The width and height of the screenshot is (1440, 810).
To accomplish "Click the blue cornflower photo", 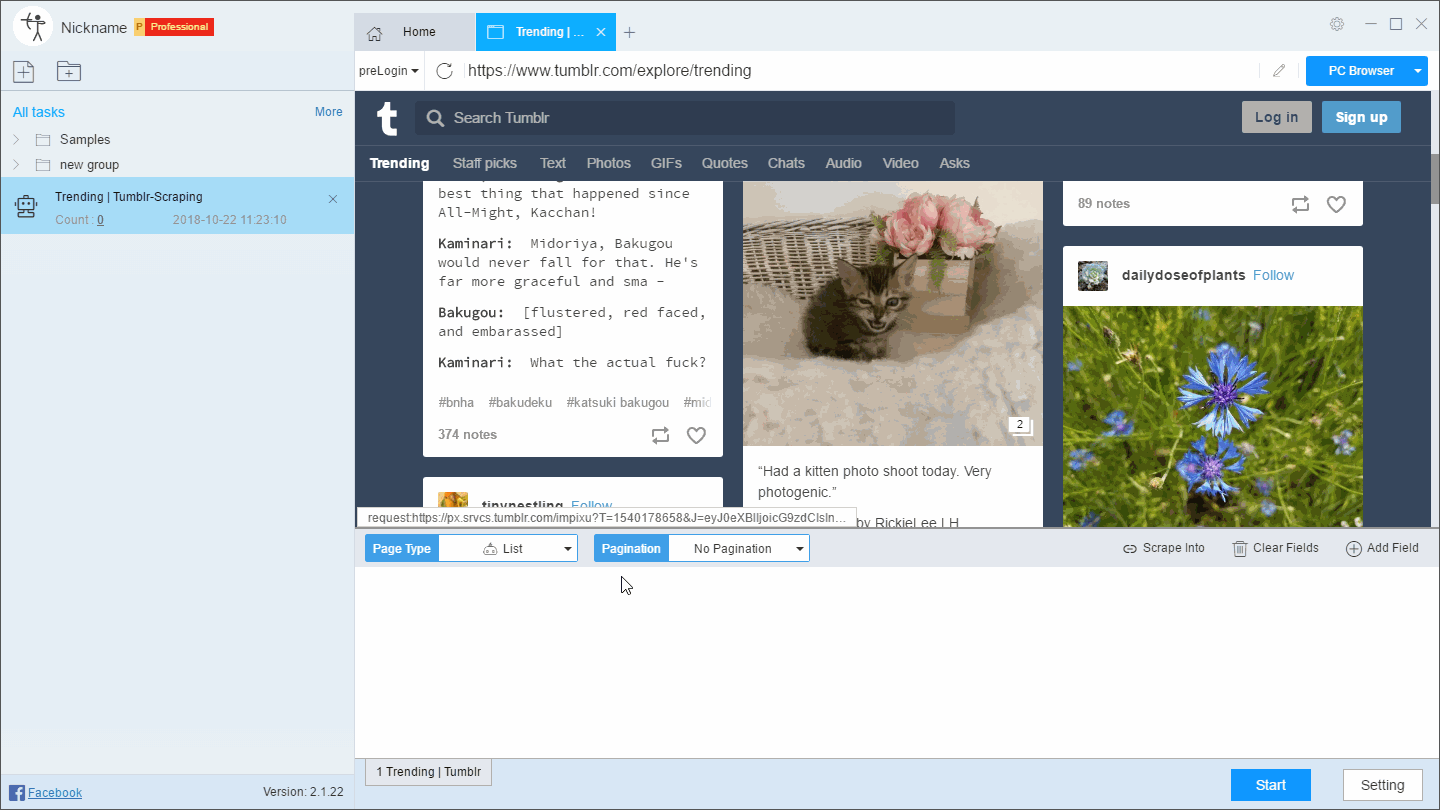I will 1213,416.
